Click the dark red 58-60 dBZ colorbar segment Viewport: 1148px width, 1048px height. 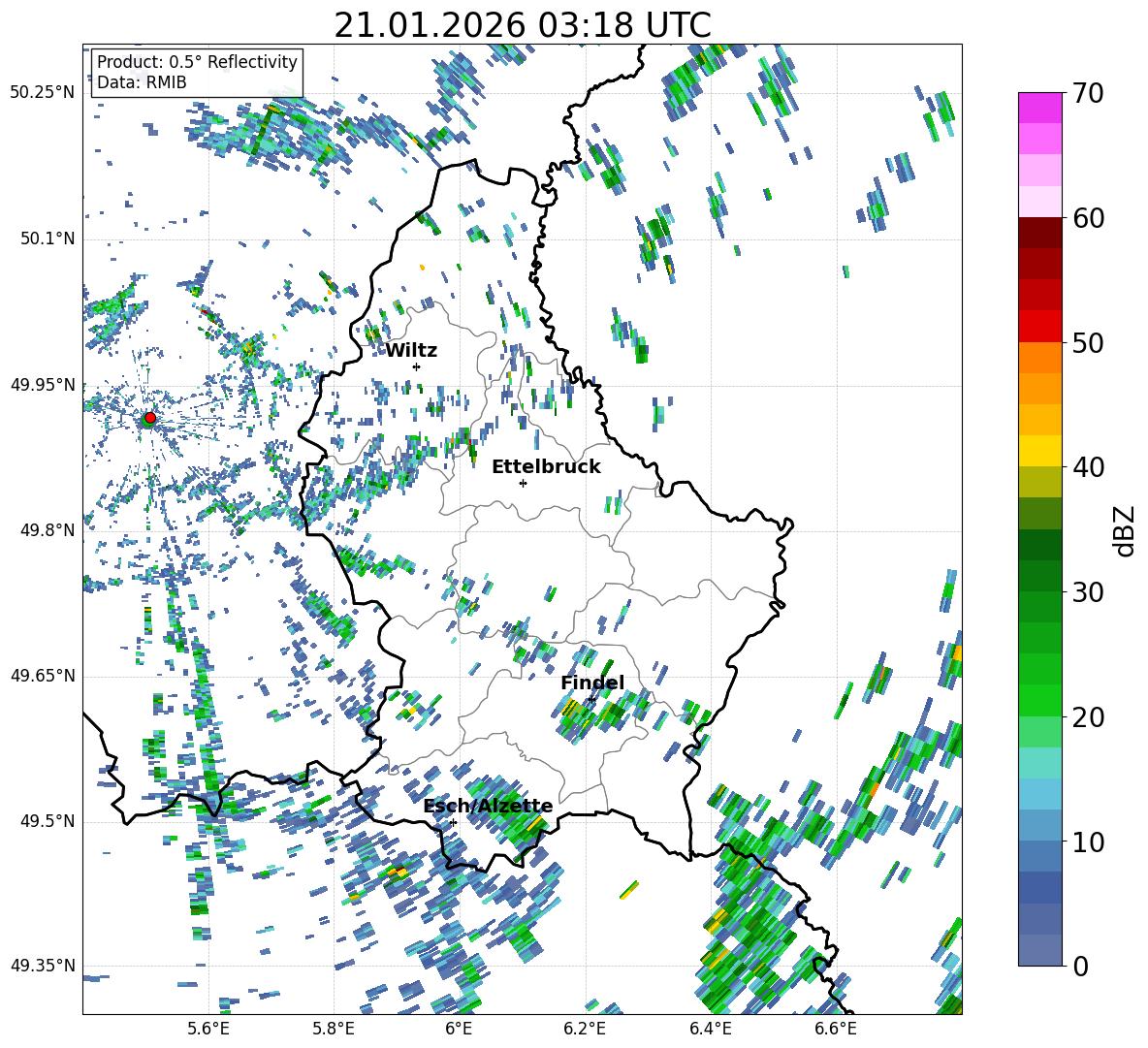tap(1039, 233)
